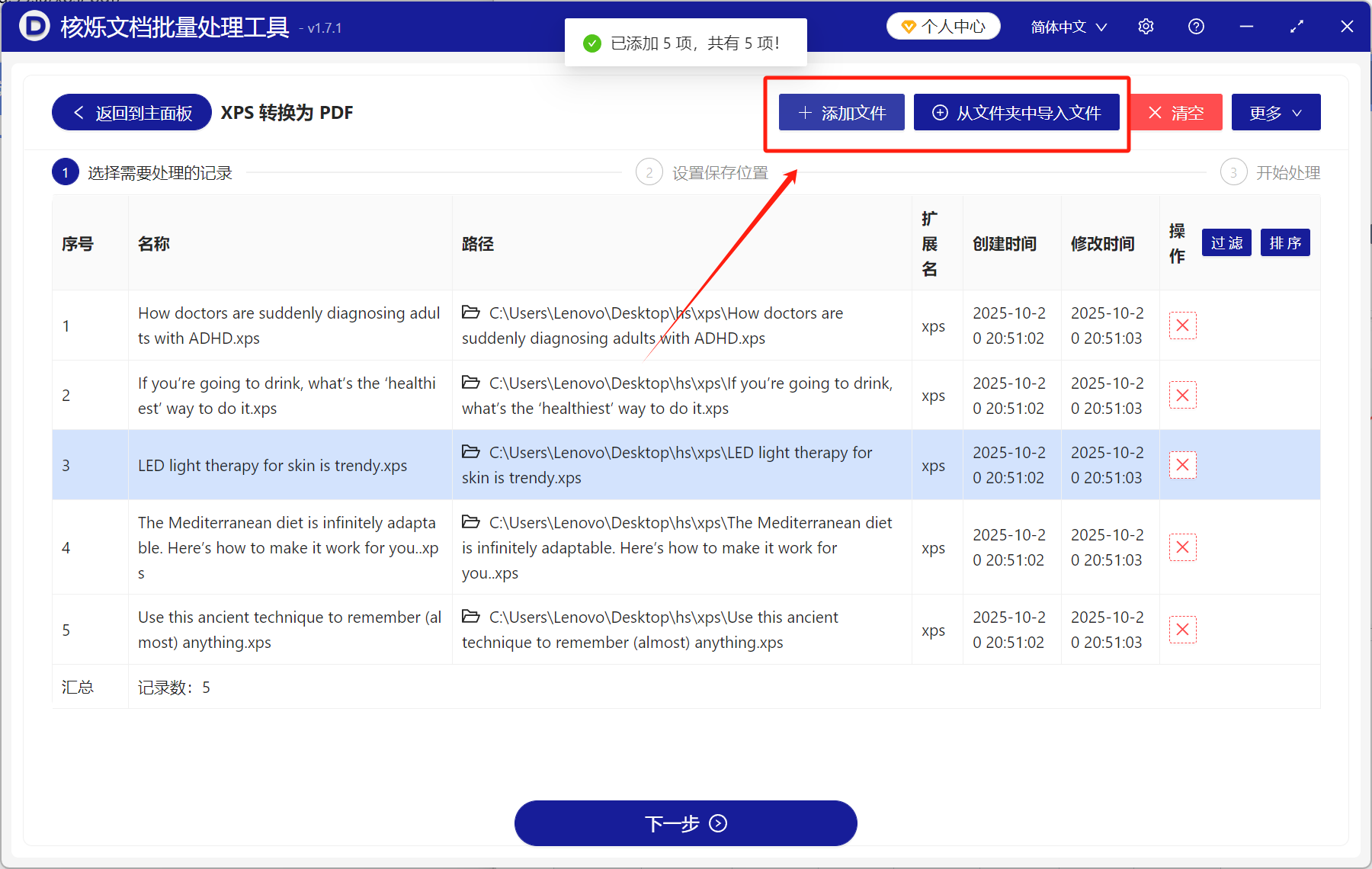1372x869 pixels.
Task: Delete the LED light therapy row's X icon
Action: point(1182,464)
